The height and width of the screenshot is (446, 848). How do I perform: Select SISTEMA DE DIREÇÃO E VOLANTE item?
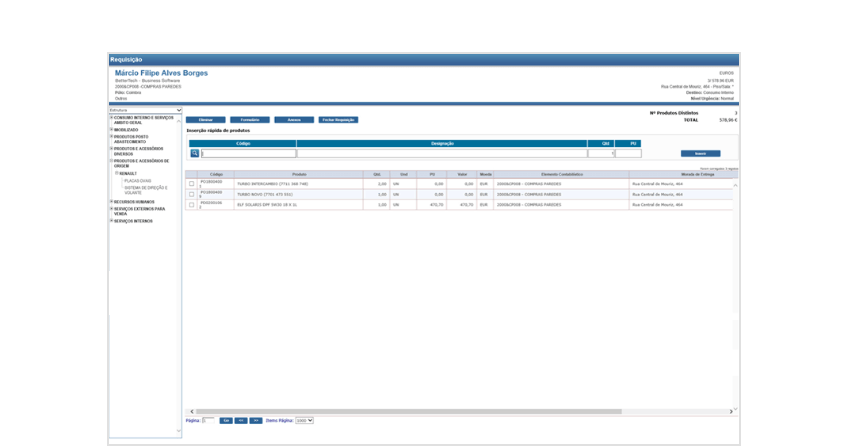pyautogui.click(x=146, y=190)
